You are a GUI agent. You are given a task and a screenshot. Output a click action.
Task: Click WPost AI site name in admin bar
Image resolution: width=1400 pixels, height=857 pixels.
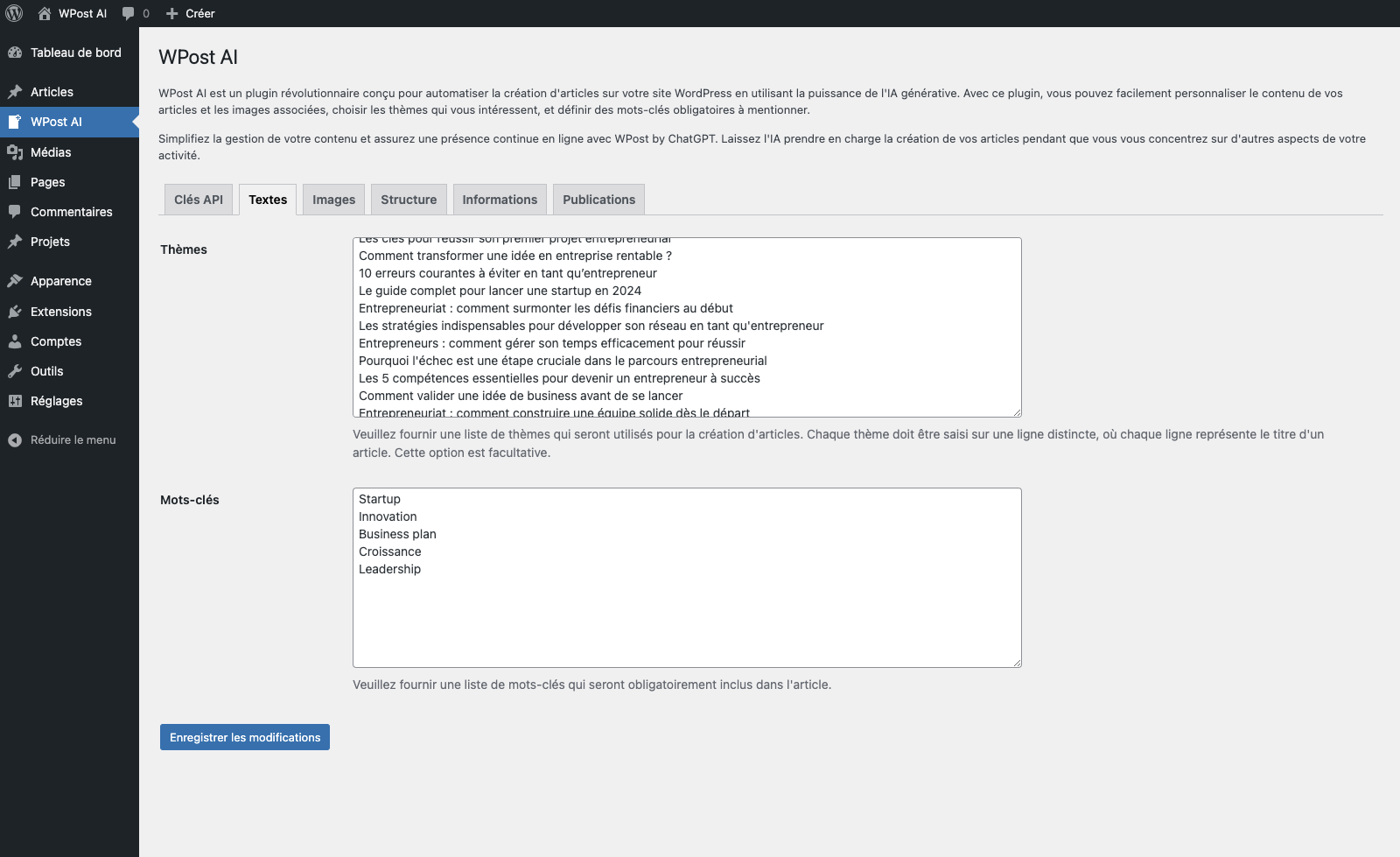coord(82,13)
